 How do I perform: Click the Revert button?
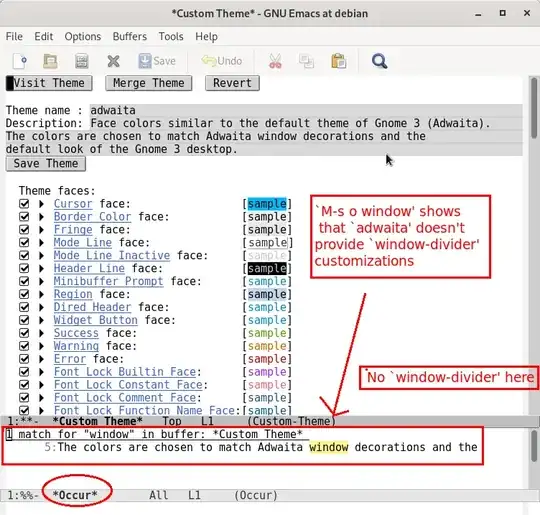(x=232, y=83)
